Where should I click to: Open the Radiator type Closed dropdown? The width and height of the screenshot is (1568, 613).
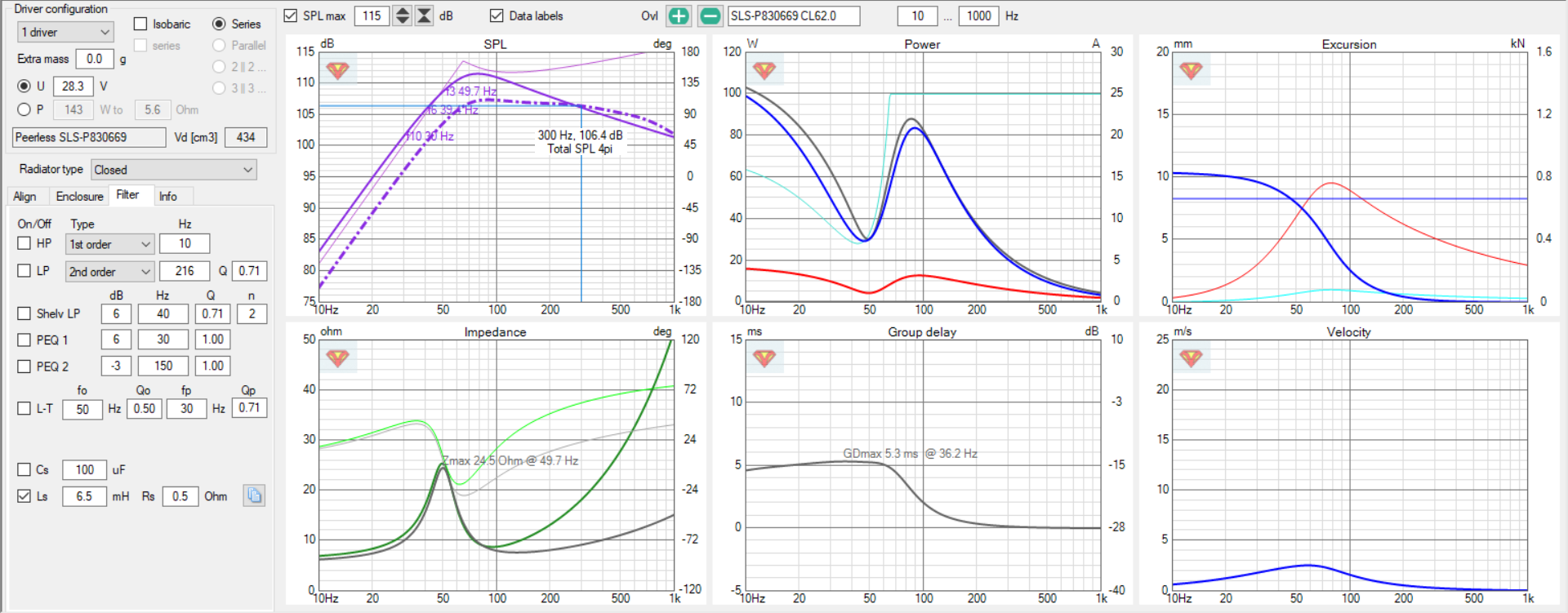[x=173, y=170]
